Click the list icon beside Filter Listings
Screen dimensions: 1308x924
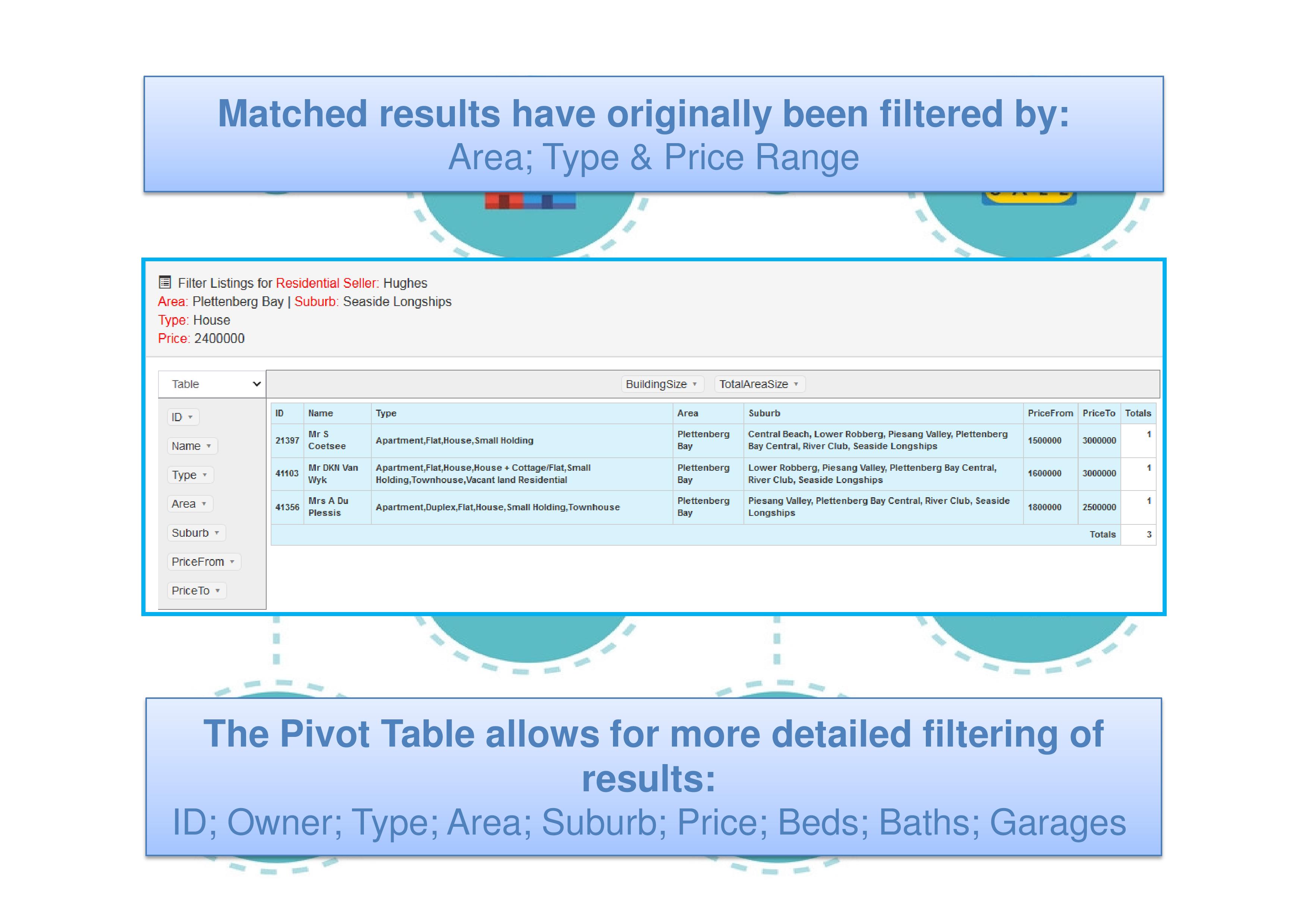click(165, 283)
